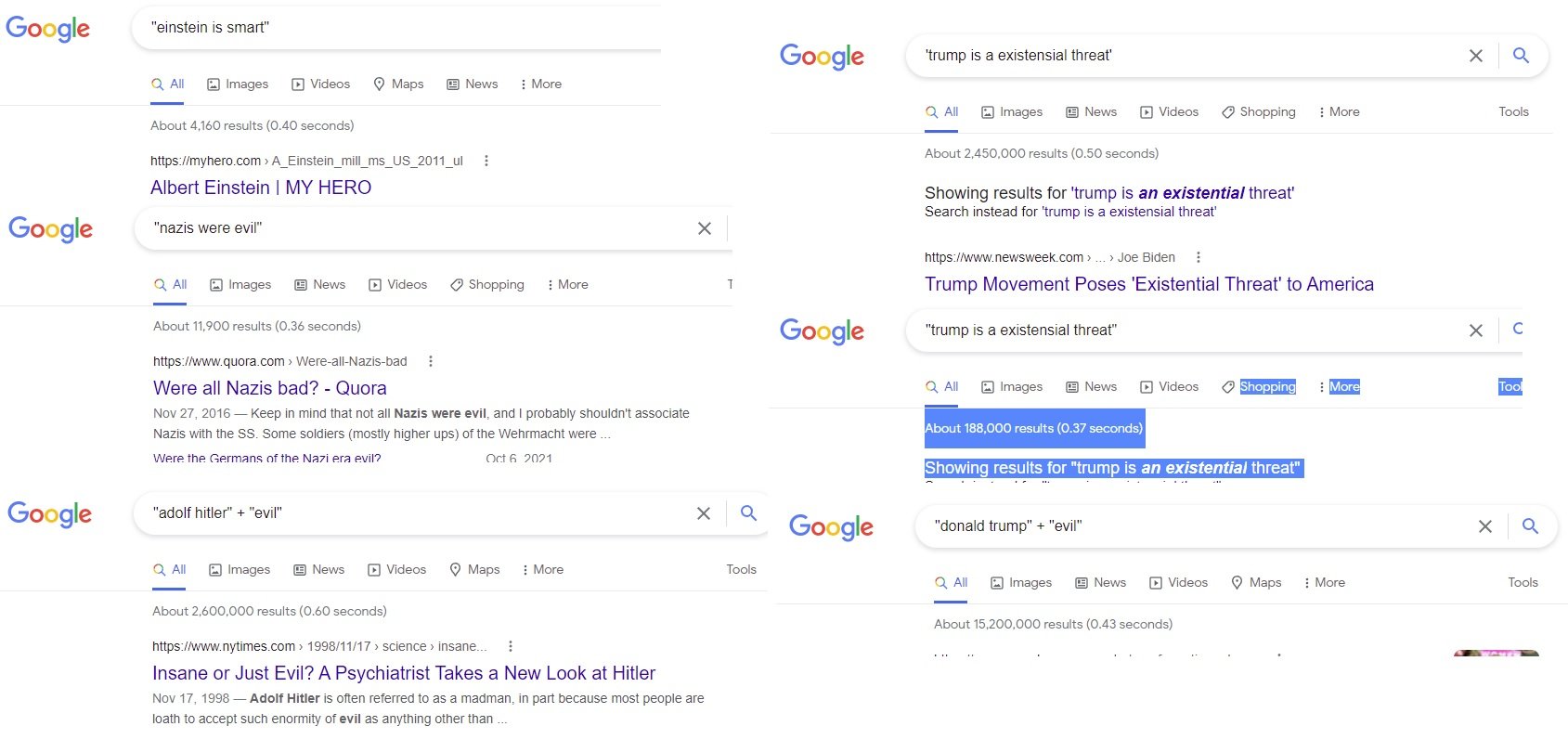The width and height of the screenshot is (1568, 739).
Task: Open three-dot options next to myhero.com result
Action: [x=486, y=161]
